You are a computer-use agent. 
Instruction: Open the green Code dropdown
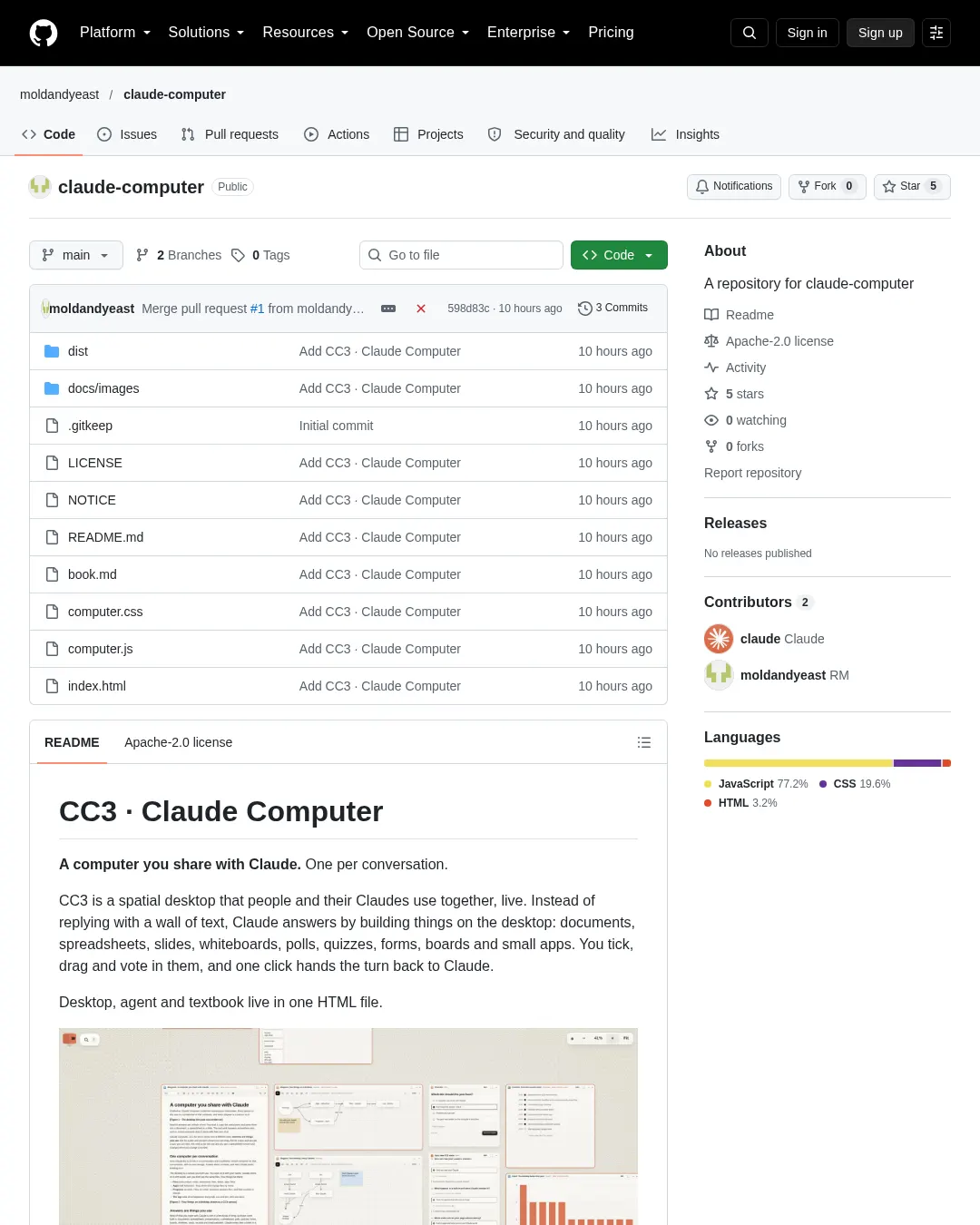click(x=619, y=255)
